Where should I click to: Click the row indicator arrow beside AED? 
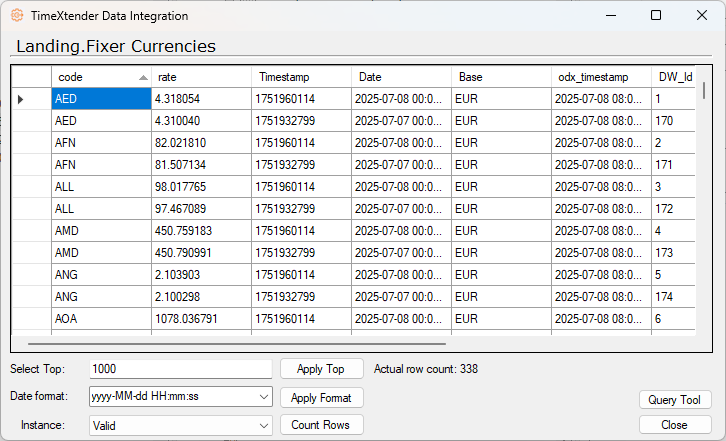(x=20, y=99)
